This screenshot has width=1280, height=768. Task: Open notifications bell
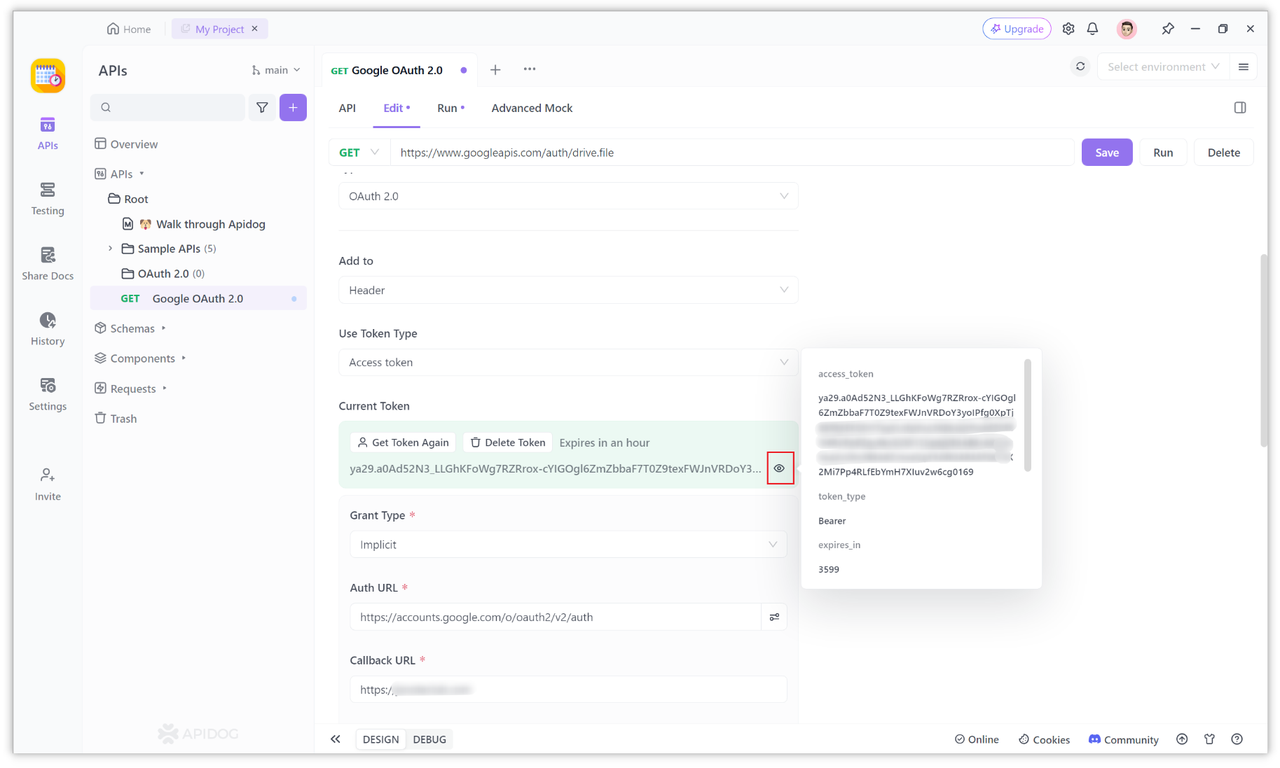[x=1093, y=29]
